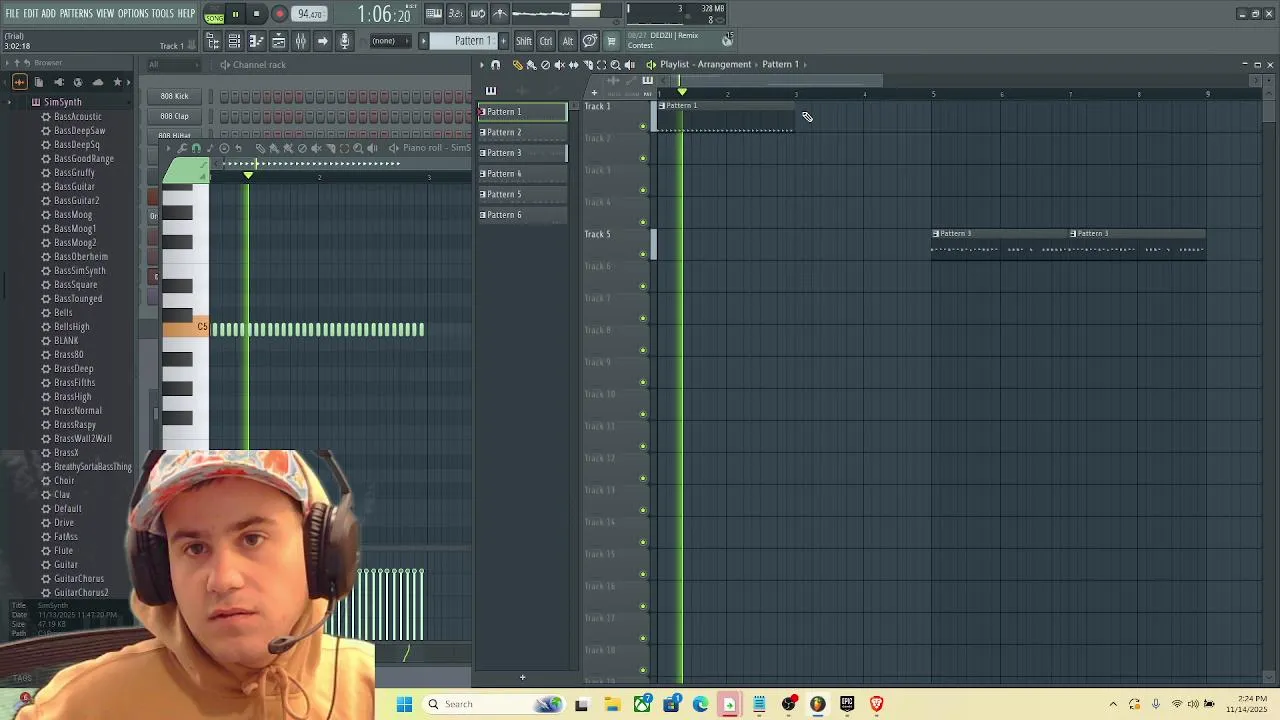Click the browser cloud tab icon
The height and width of the screenshot is (720, 1280).
pyautogui.click(x=98, y=83)
